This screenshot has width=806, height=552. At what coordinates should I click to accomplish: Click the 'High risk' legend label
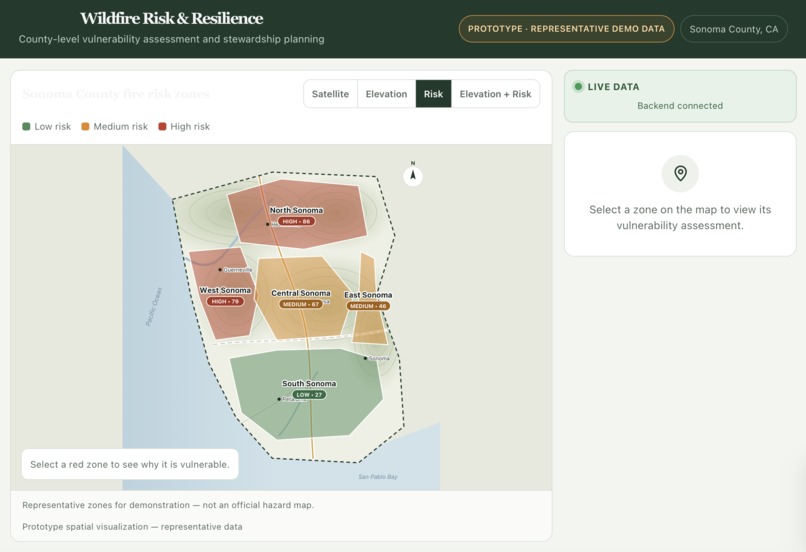tap(190, 126)
